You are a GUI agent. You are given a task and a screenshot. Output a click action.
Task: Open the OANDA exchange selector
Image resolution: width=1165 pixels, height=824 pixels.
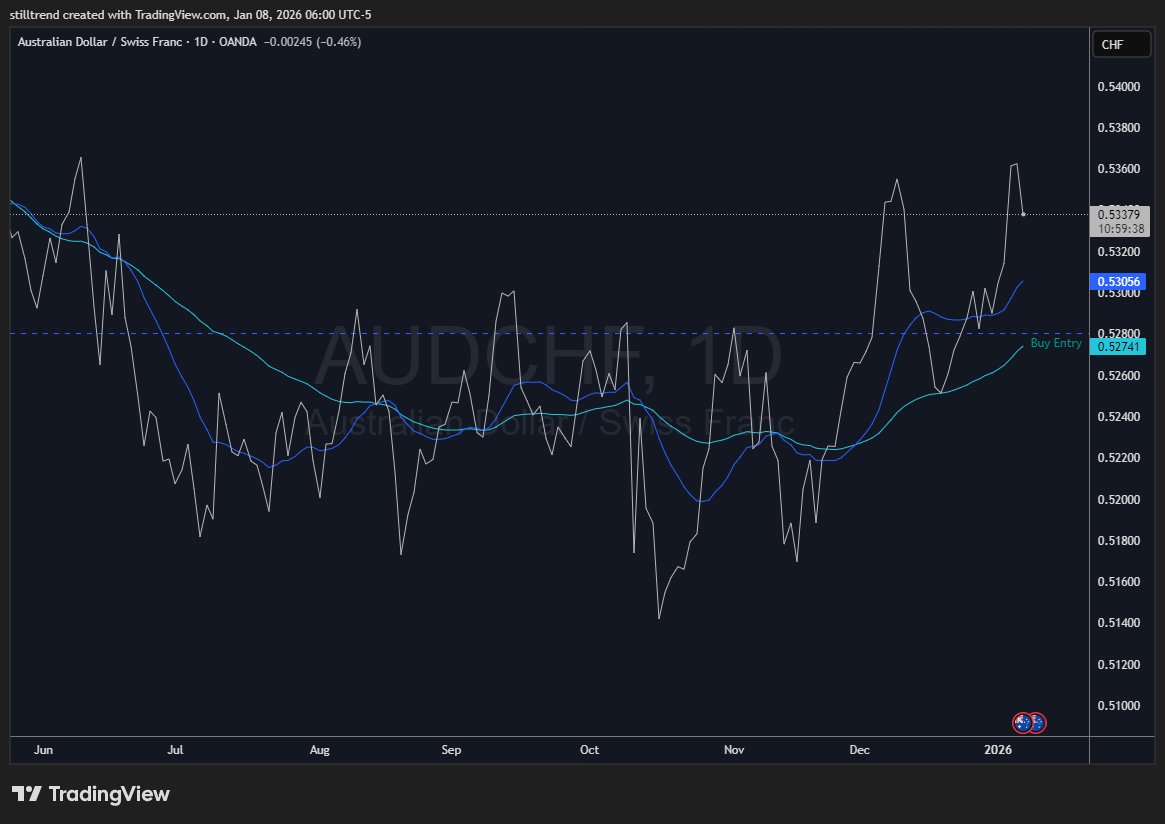pos(238,42)
